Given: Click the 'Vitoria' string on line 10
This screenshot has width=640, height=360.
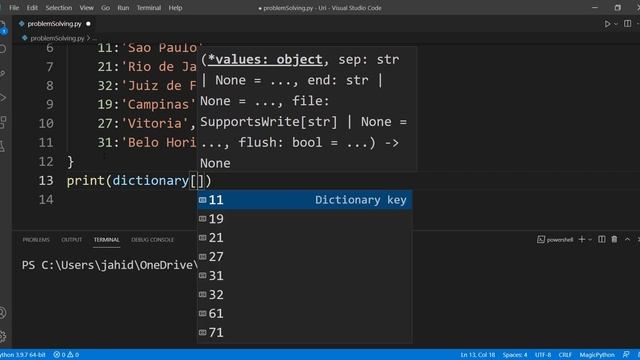Looking at the screenshot, I should tap(155, 123).
